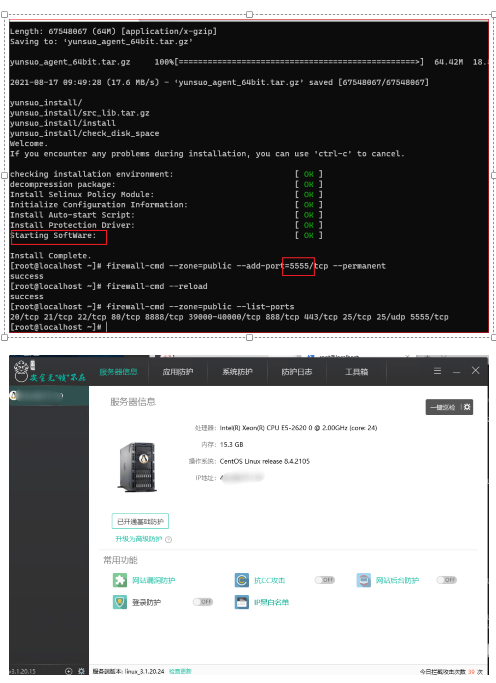Click the gear icon on 一键巡检 button
Viewport: 496px width, 683px height.
coord(467,407)
